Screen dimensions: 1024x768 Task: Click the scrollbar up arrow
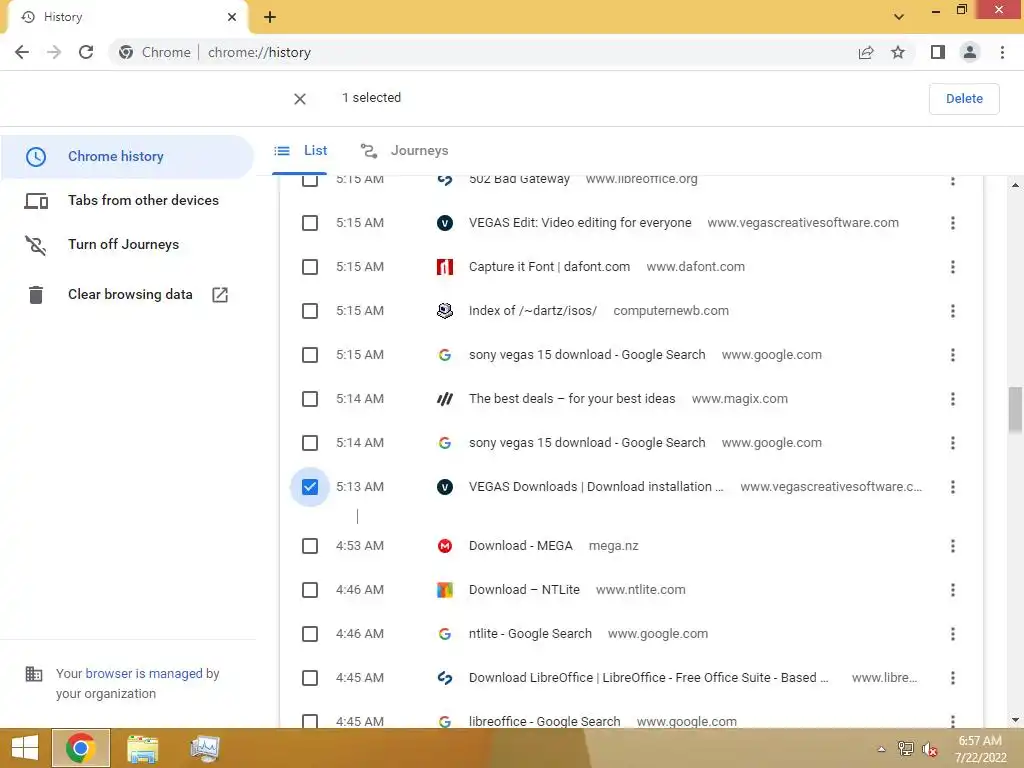click(1015, 185)
